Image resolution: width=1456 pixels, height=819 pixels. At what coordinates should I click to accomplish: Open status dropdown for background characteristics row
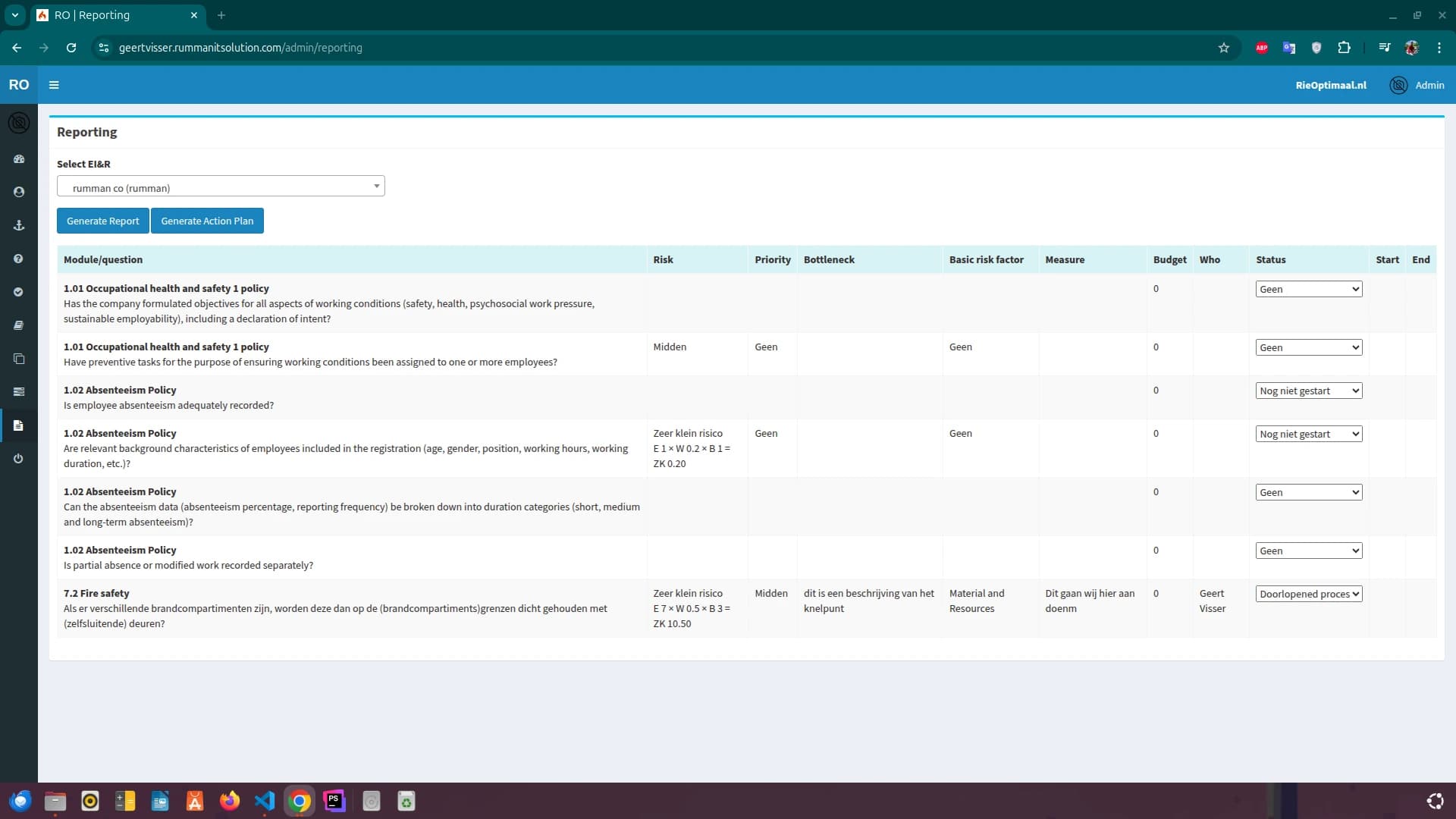(x=1308, y=434)
